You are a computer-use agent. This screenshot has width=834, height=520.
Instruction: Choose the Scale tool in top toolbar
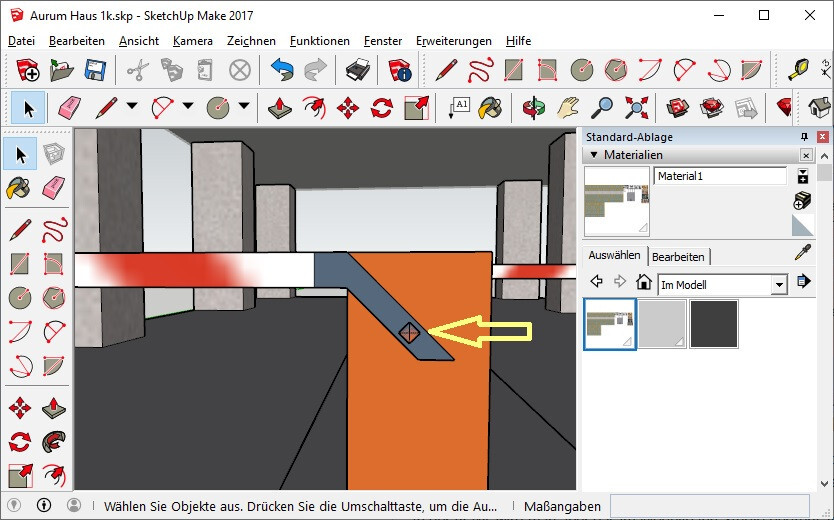pos(416,108)
